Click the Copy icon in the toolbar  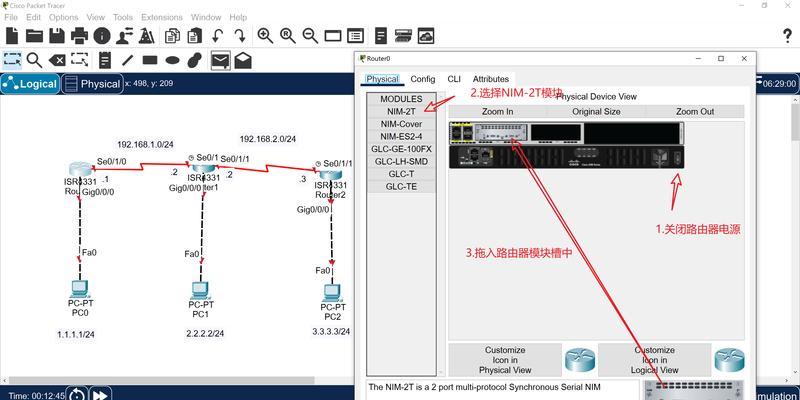point(172,36)
